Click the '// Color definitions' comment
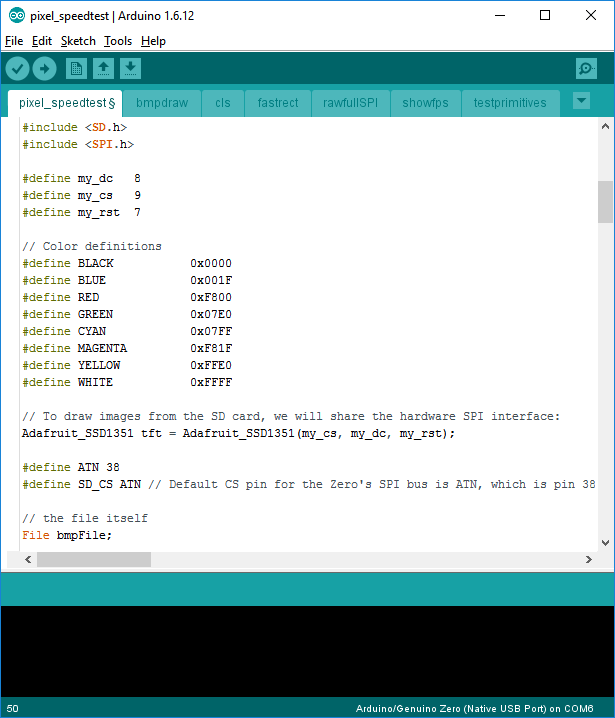This screenshot has height=718, width=615. (x=92, y=246)
